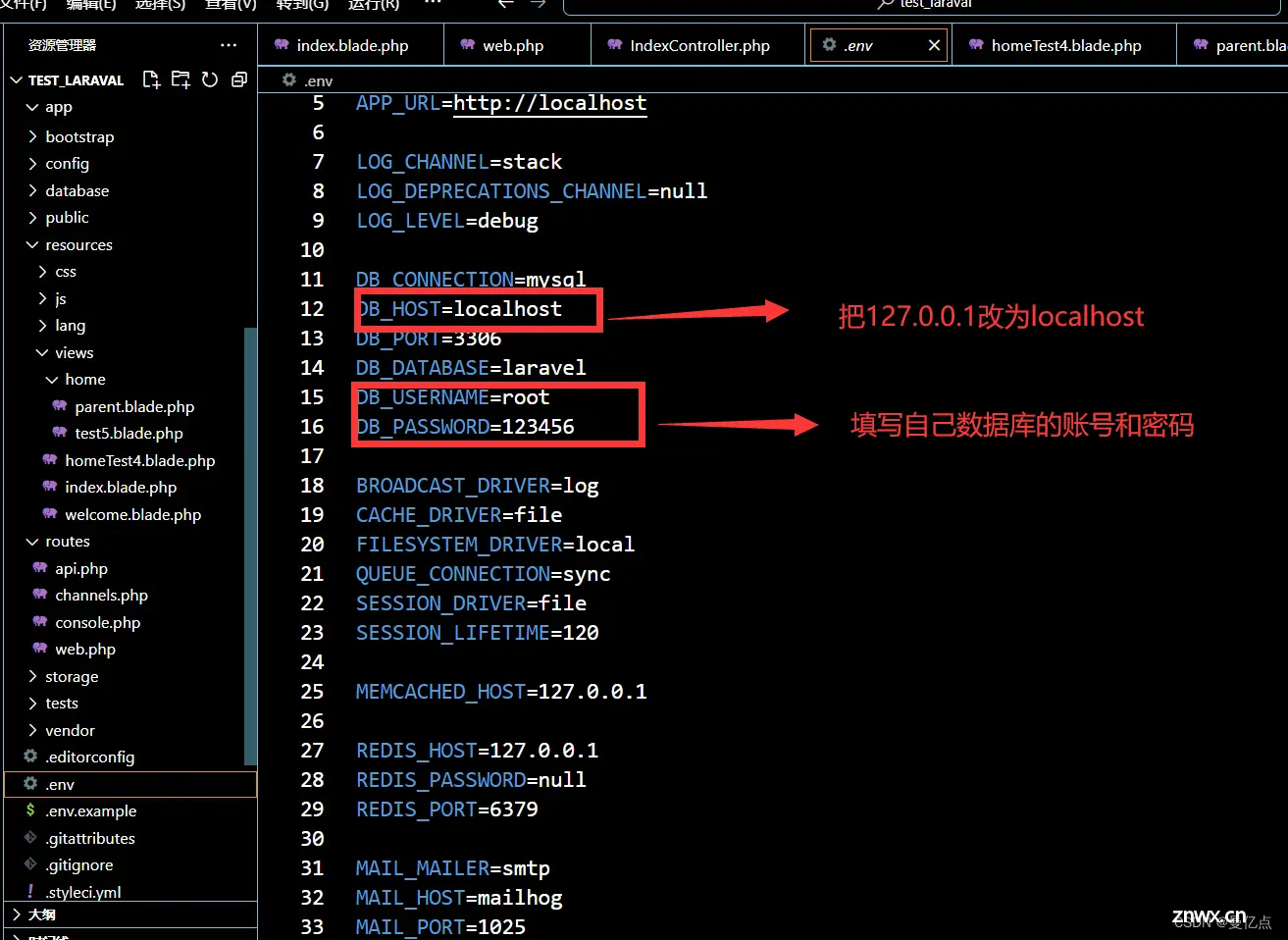This screenshot has height=940, width=1288.
Task: Open the 运行(R) menu
Action: tap(374, 4)
